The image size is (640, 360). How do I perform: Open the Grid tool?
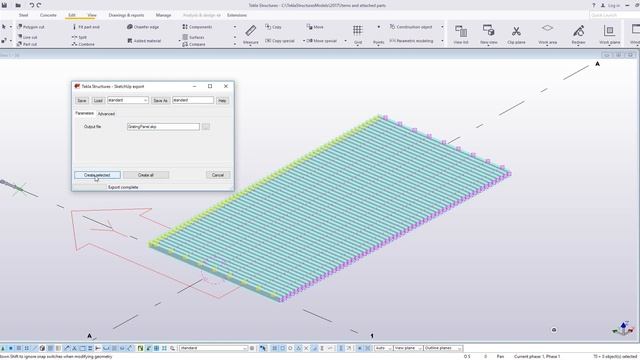358,34
